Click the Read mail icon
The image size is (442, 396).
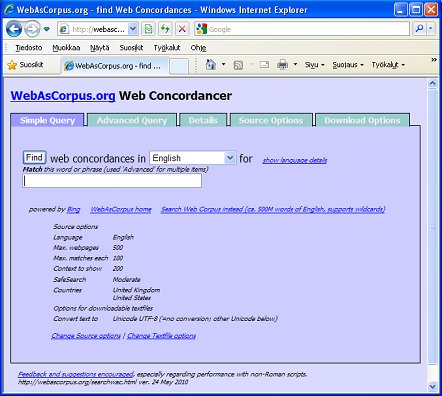pos(264,65)
